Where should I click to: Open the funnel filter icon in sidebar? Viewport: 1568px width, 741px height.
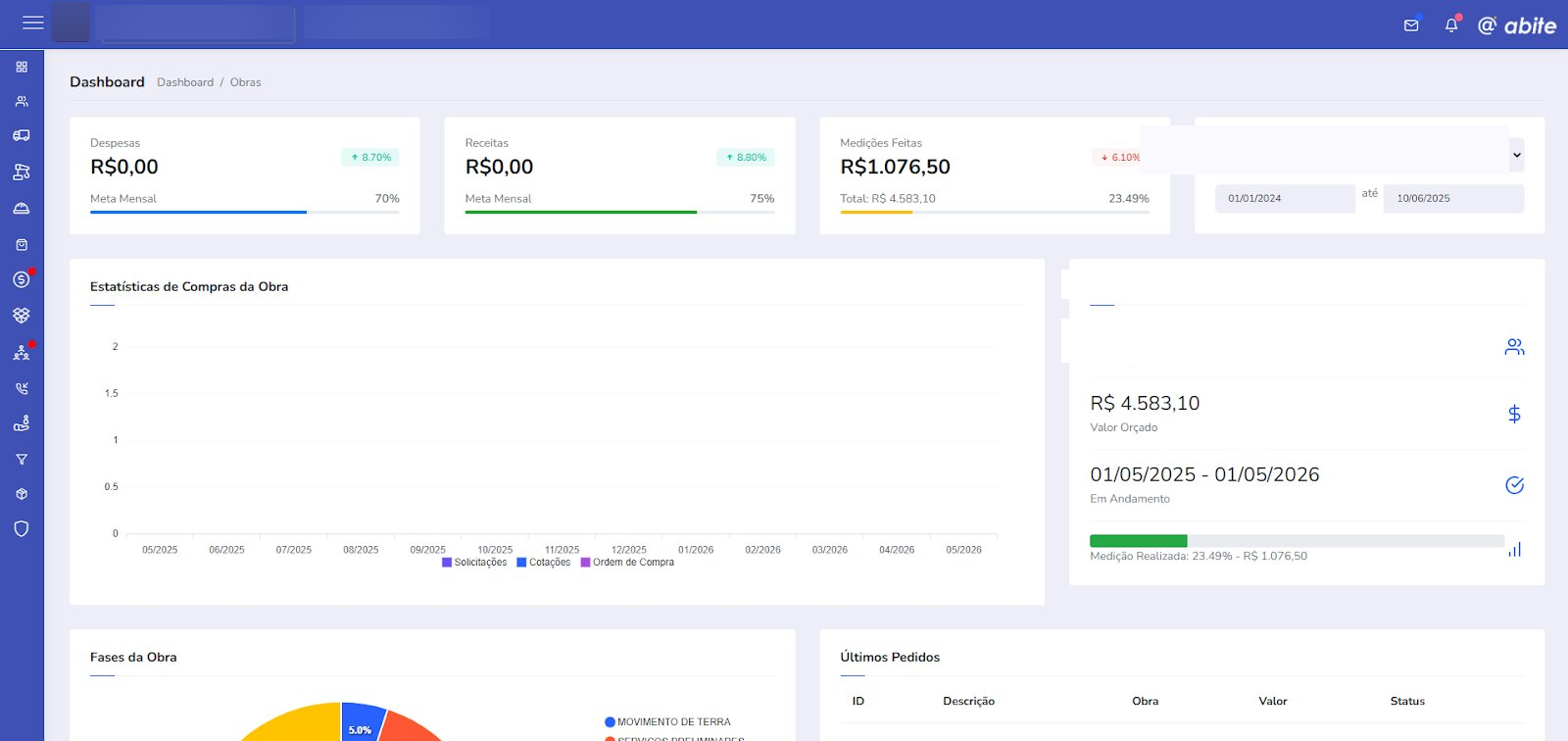[22, 459]
